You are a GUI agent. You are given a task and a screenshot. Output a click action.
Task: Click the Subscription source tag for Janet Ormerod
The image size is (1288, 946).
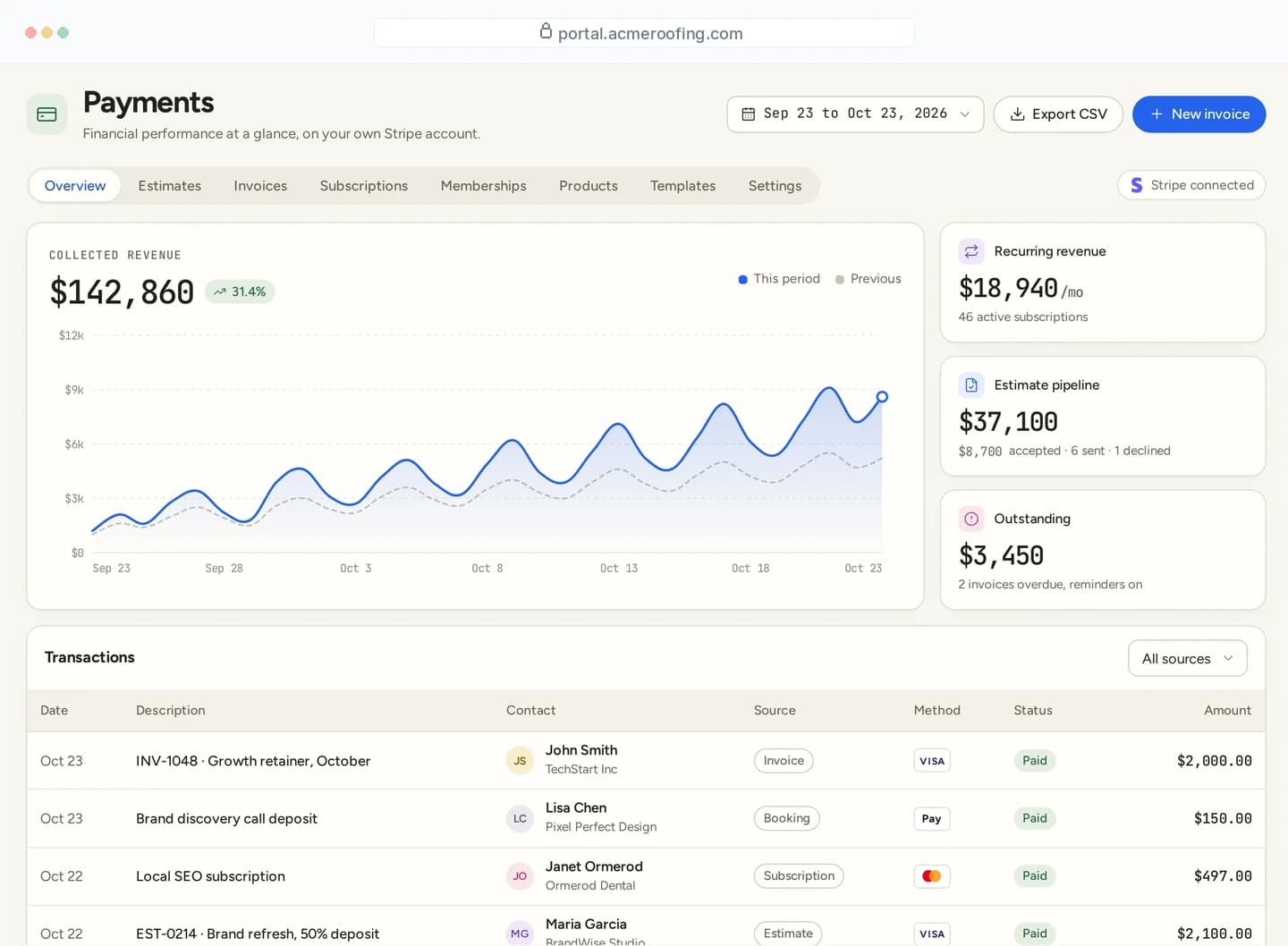coord(799,876)
